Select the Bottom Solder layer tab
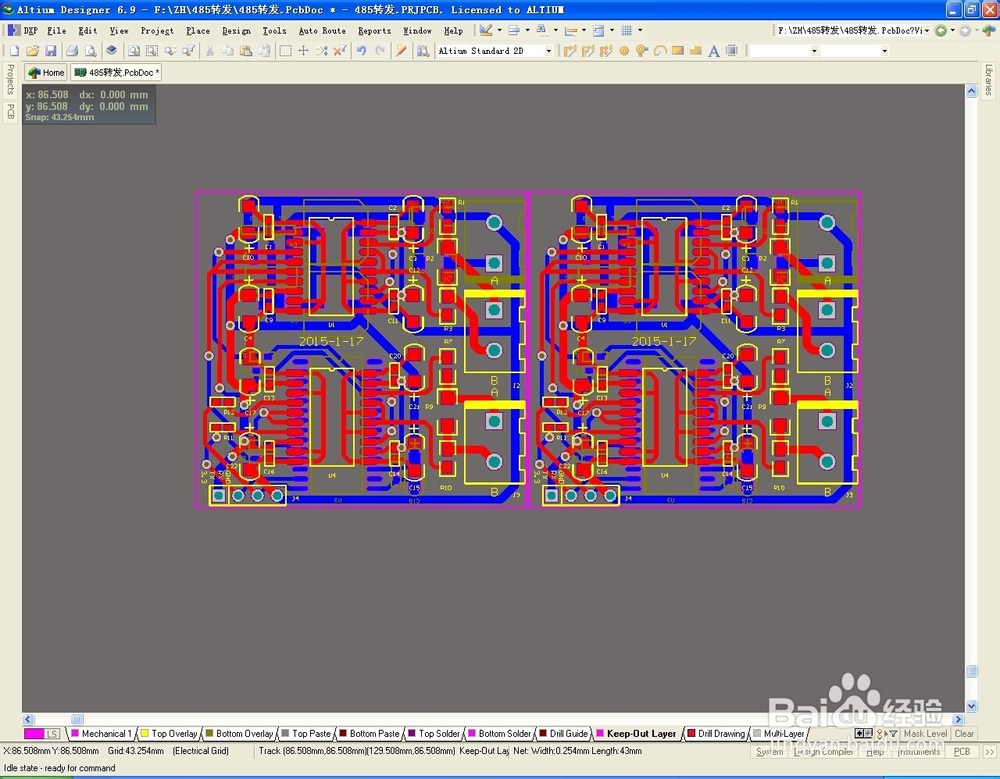The height and width of the screenshot is (779, 1000). pyautogui.click(x=499, y=734)
